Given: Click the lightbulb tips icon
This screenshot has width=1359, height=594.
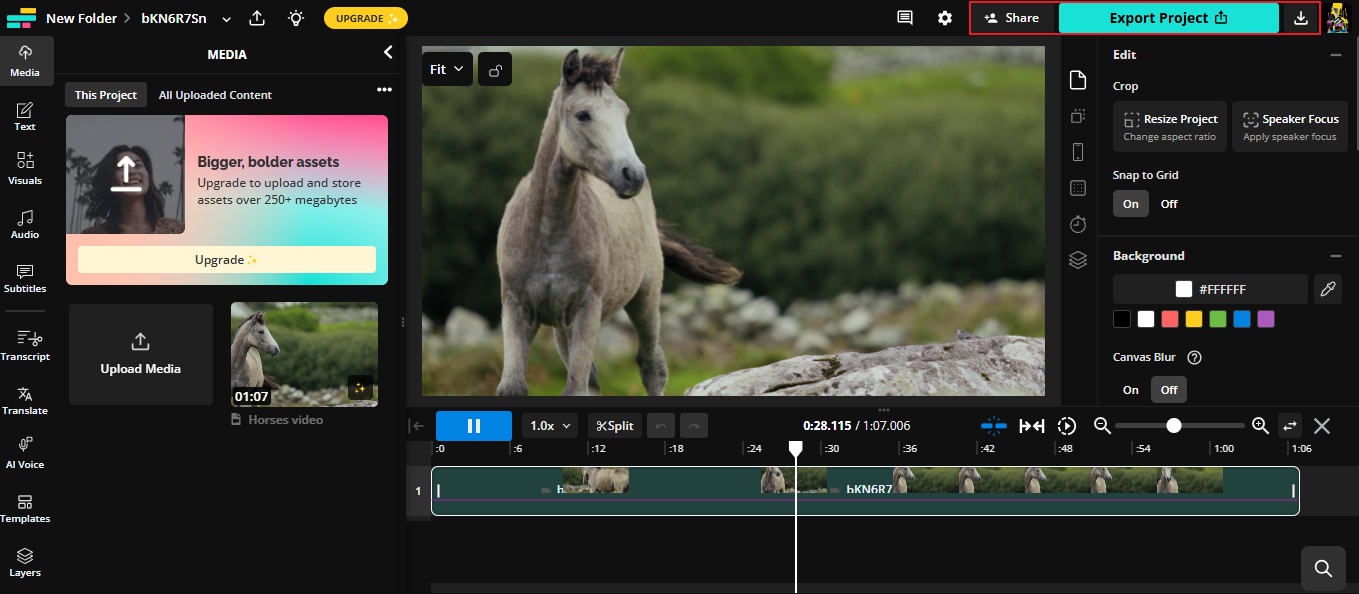Looking at the screenshot, I should (x=295, y=18).
